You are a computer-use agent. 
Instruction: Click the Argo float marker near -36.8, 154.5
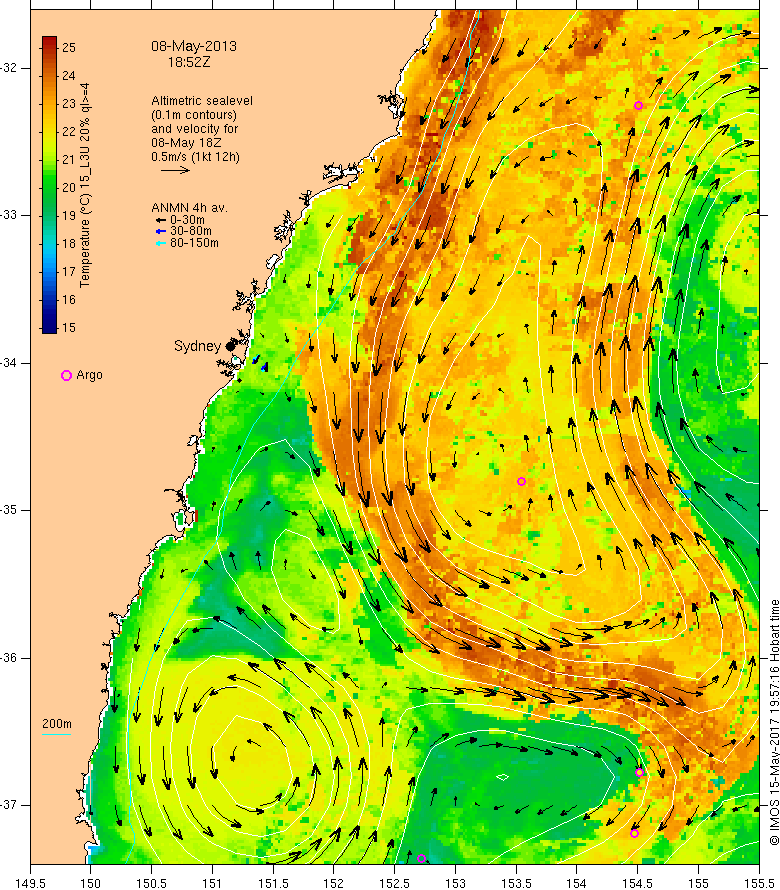pos(639,773)
